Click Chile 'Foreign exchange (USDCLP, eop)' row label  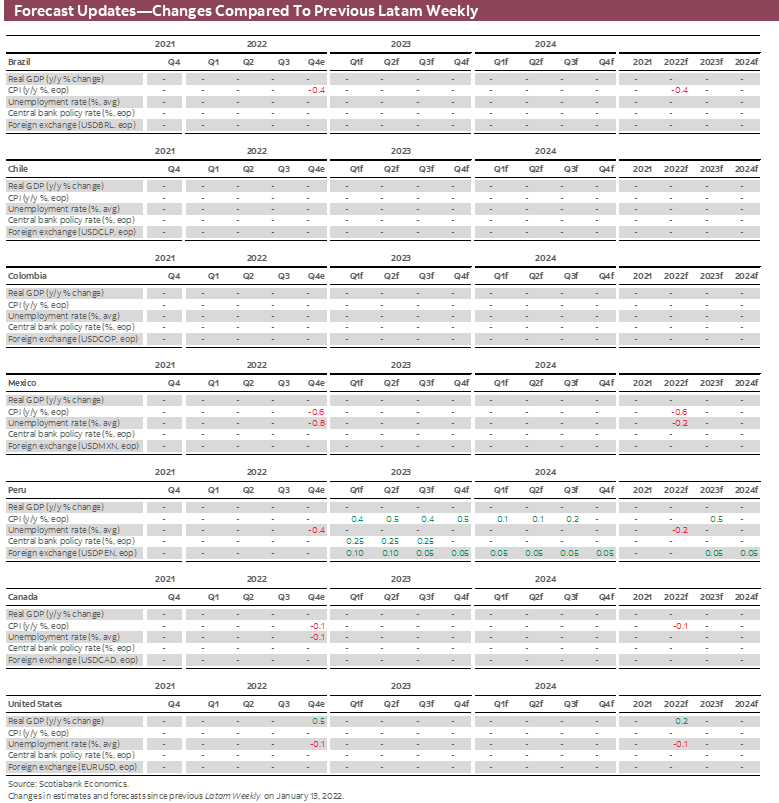(72, 233)
